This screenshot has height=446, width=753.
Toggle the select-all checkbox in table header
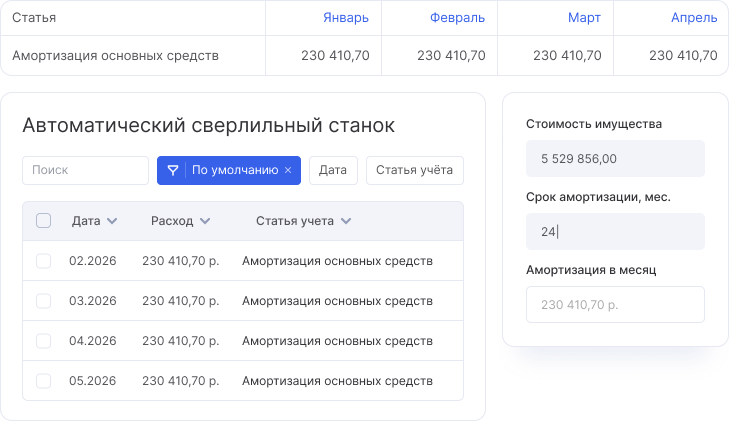pos(44,221)
